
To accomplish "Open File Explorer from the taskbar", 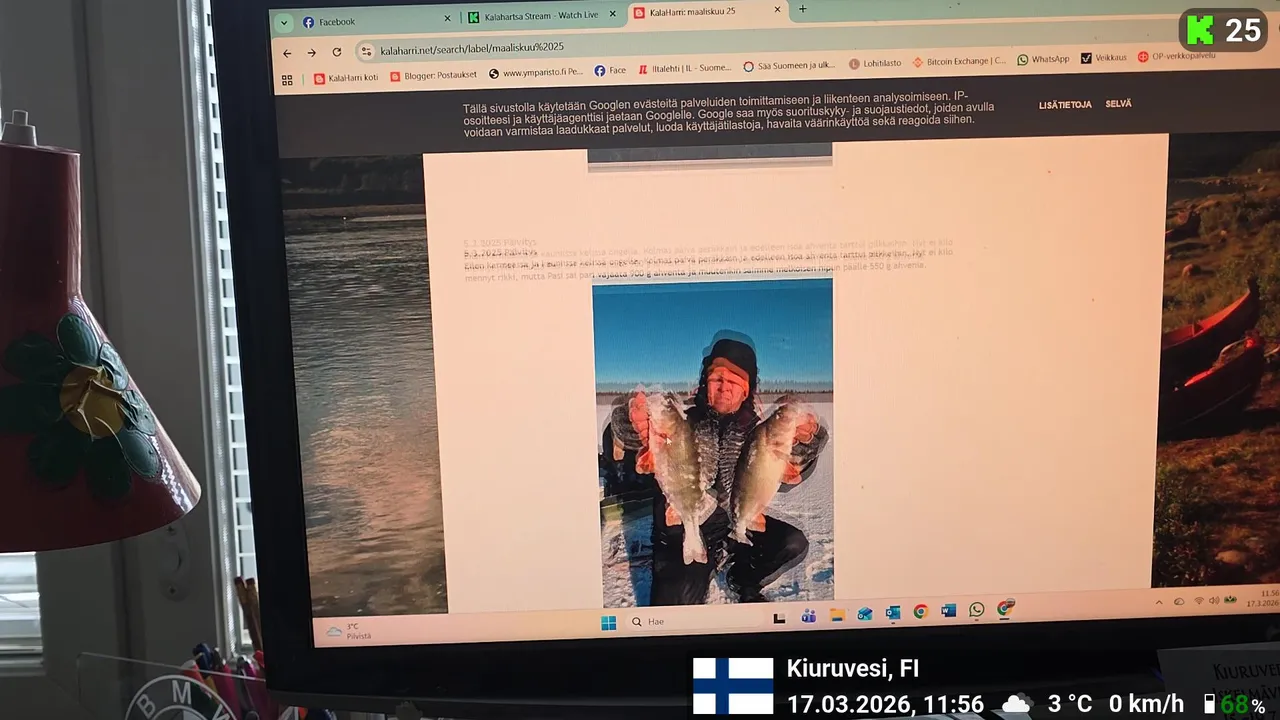I will tap(836, 615).
